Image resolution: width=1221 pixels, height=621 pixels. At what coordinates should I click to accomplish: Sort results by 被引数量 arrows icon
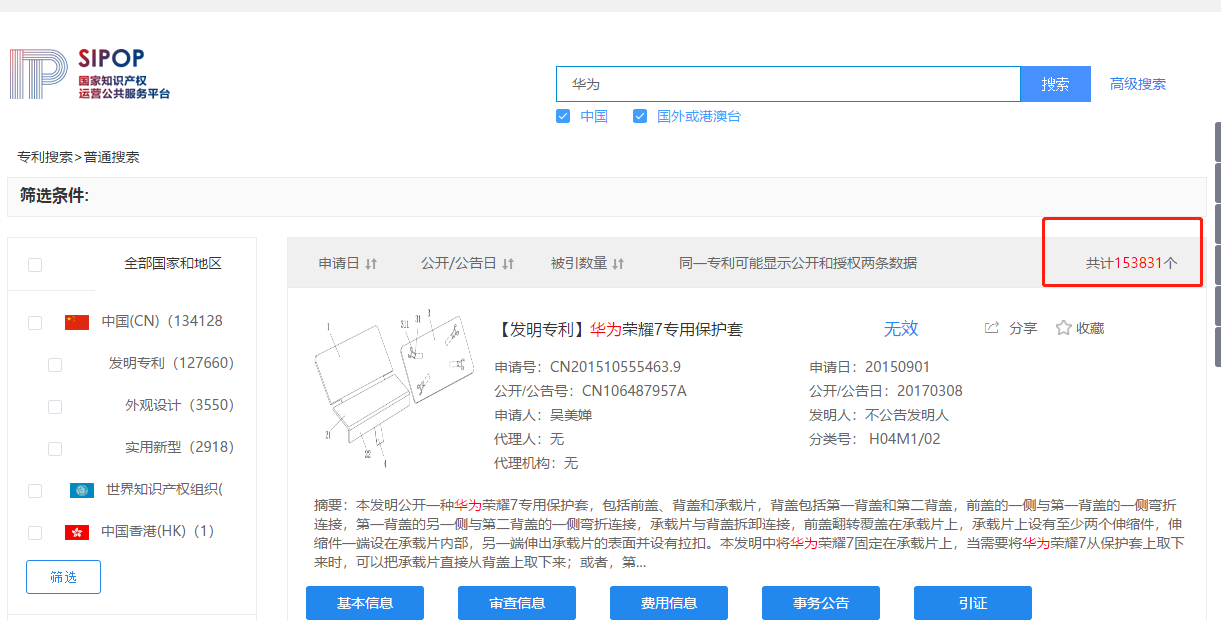pos(618,264)
